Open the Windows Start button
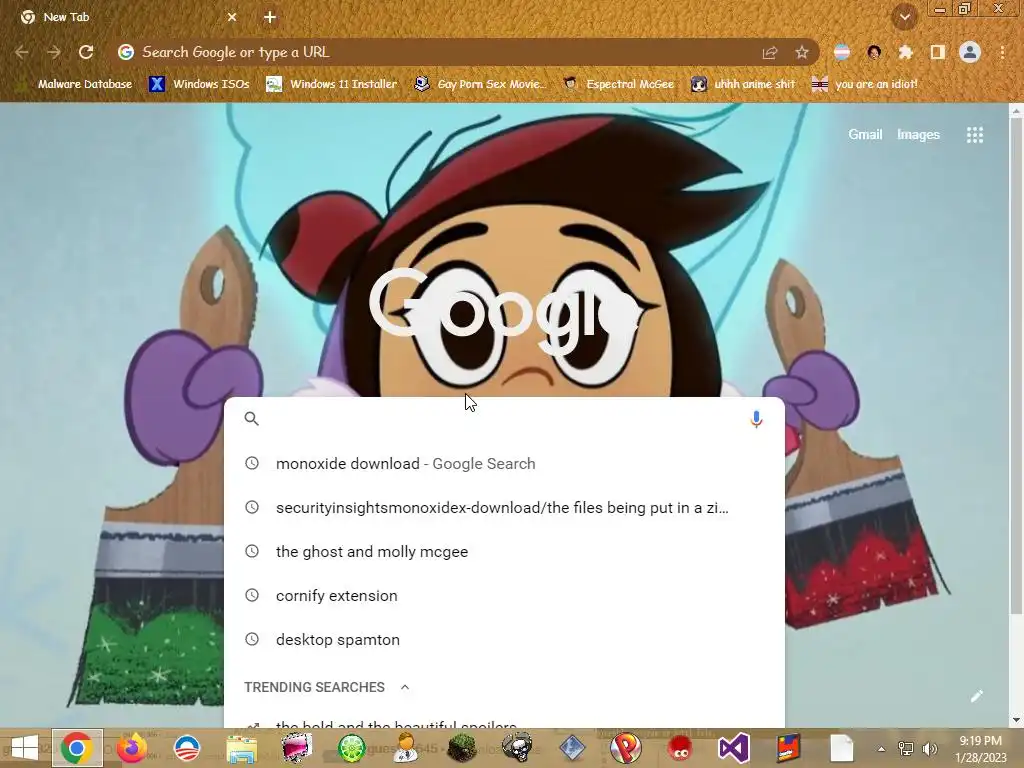 (x=25, y=748)
